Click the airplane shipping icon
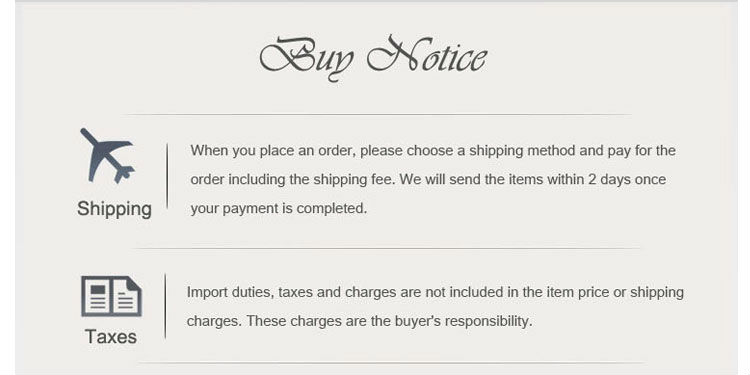The width and height of the screenshot is (750, 375). [x=108, y=155]
